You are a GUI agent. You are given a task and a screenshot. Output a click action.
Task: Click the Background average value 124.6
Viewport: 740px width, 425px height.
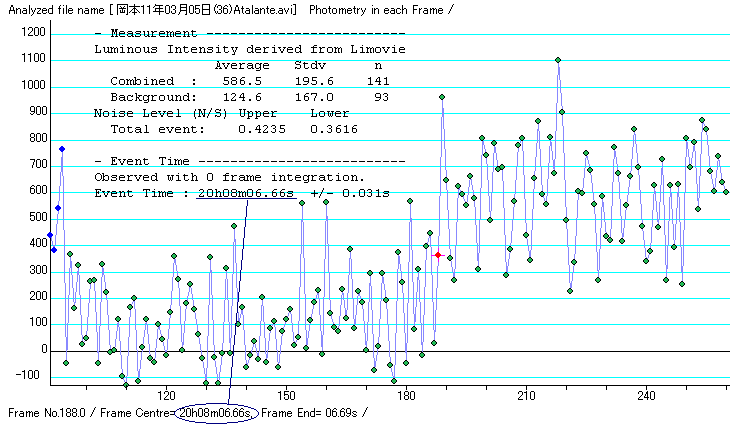(x=242, y=97)
